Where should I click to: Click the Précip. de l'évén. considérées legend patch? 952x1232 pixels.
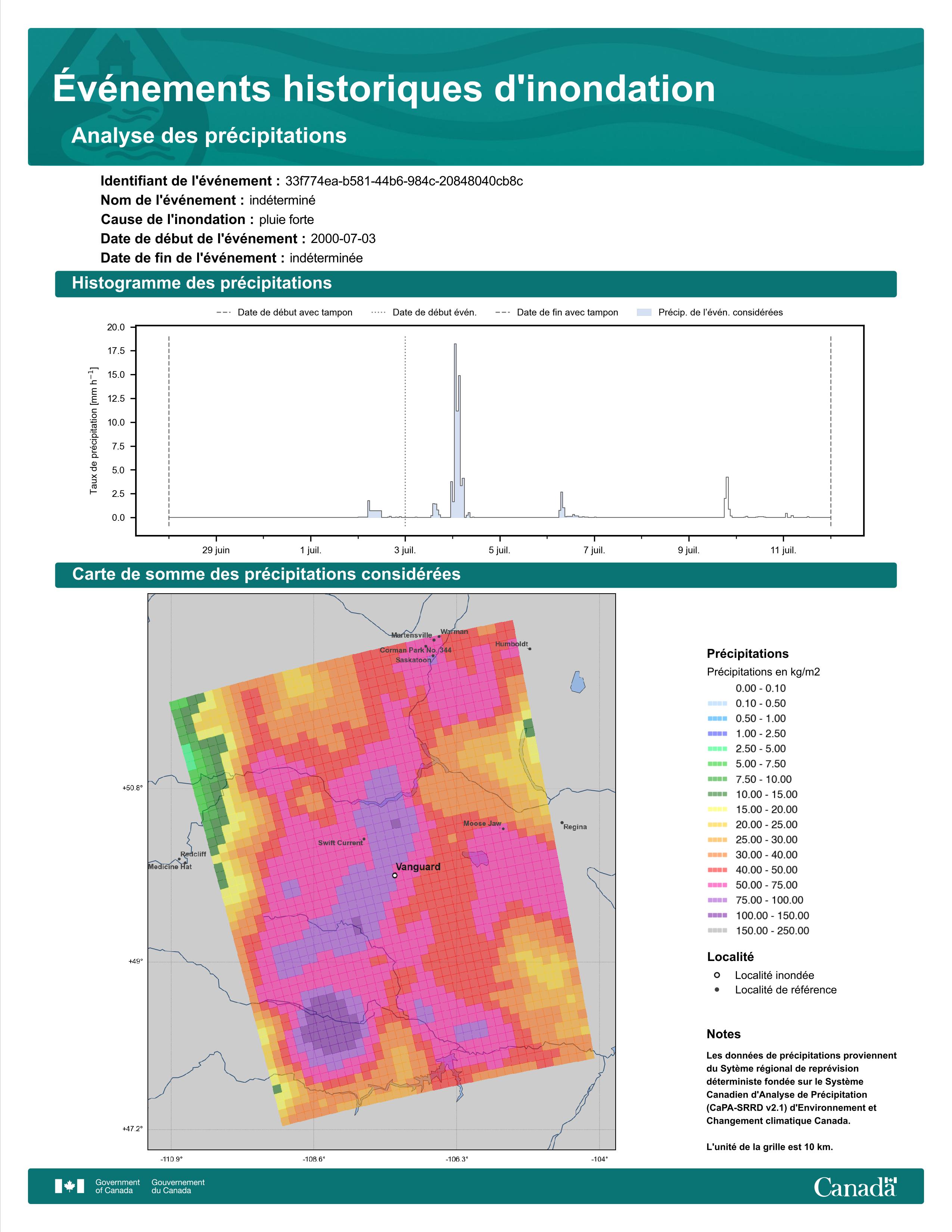[x=644, y=312]
